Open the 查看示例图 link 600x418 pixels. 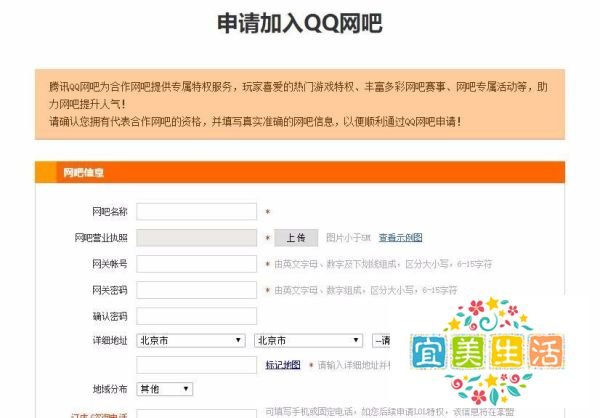click(x=400, y=238)
